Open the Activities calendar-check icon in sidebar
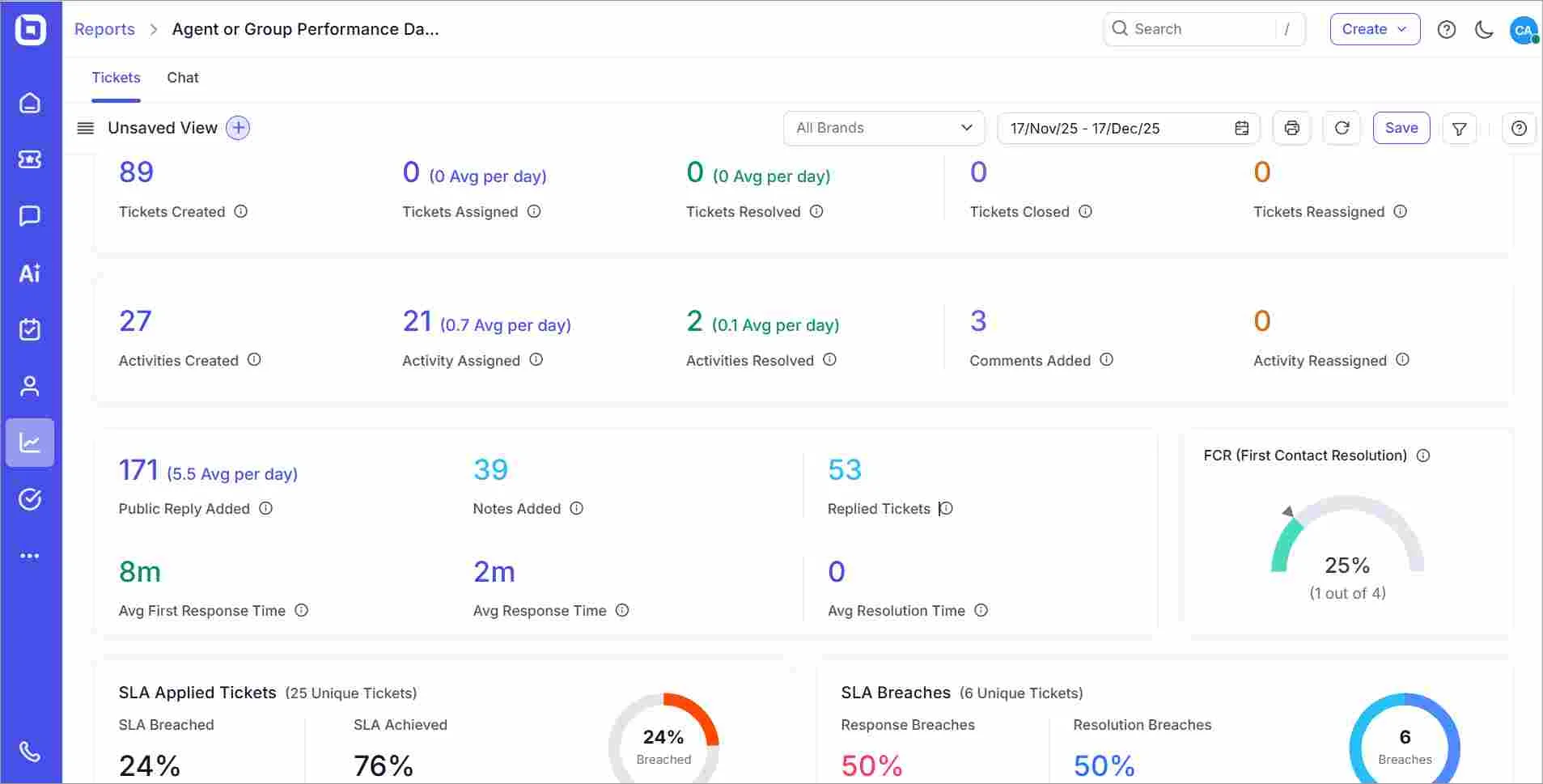Screen dimensions: 1543x784 point(30,329)
